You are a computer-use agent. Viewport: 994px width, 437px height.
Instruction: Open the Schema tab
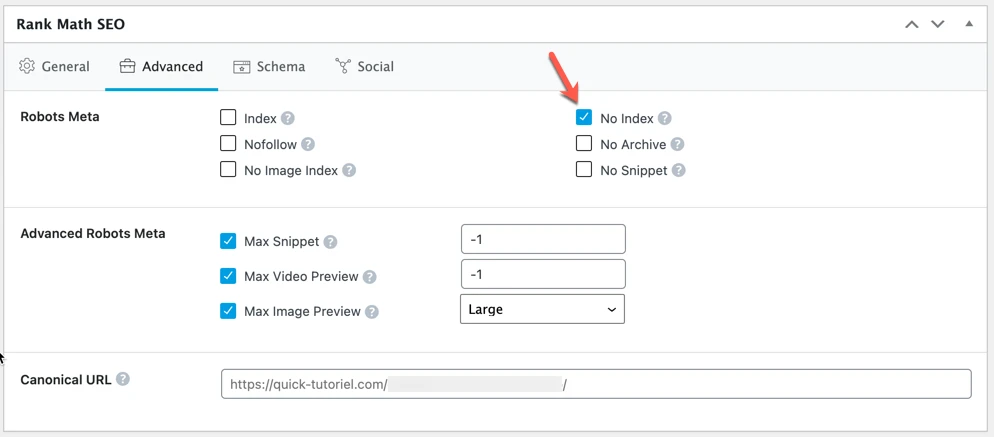tap(269, 67)
